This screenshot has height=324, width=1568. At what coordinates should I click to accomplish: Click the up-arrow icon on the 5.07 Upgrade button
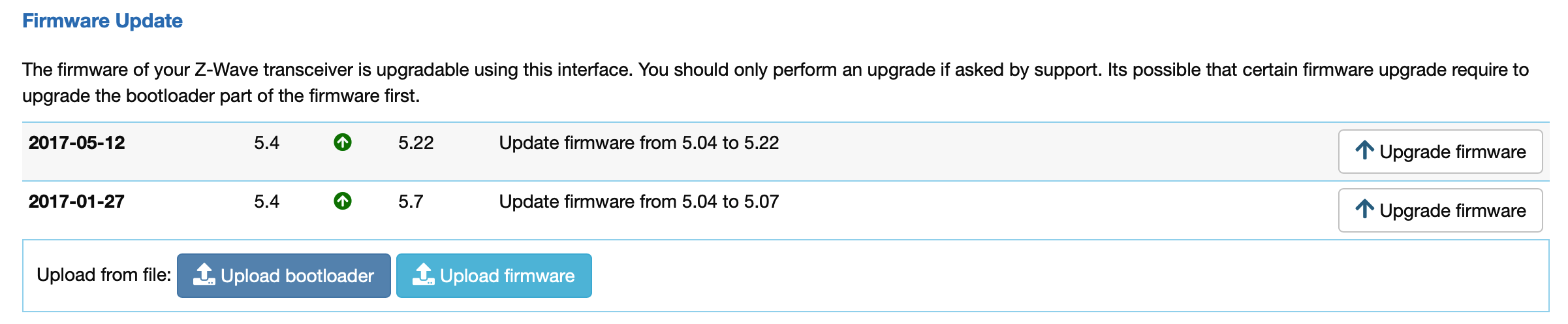click(x=1364, y=210)
